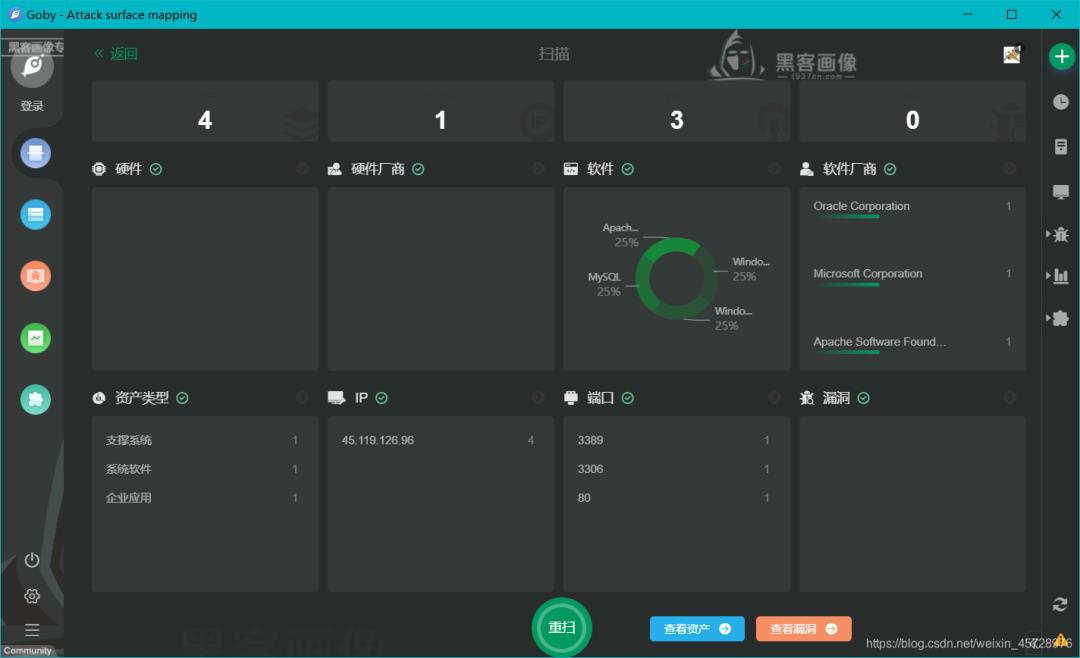Open the blue asset list icon in left sidebar
The height and width of the screenshot is (658, 1080).
35,214
